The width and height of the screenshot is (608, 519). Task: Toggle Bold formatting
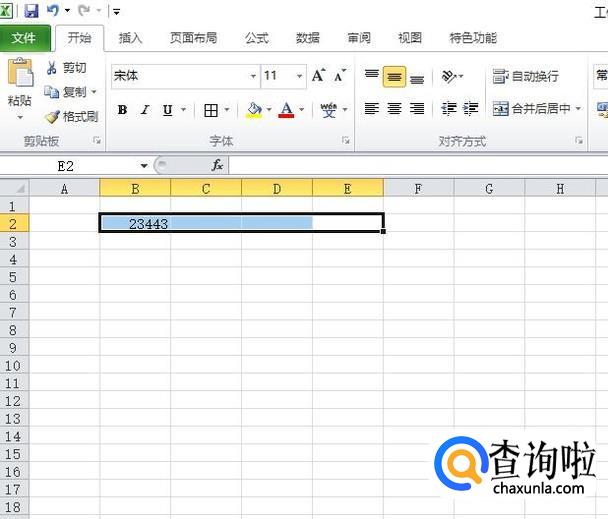[123, 110]
